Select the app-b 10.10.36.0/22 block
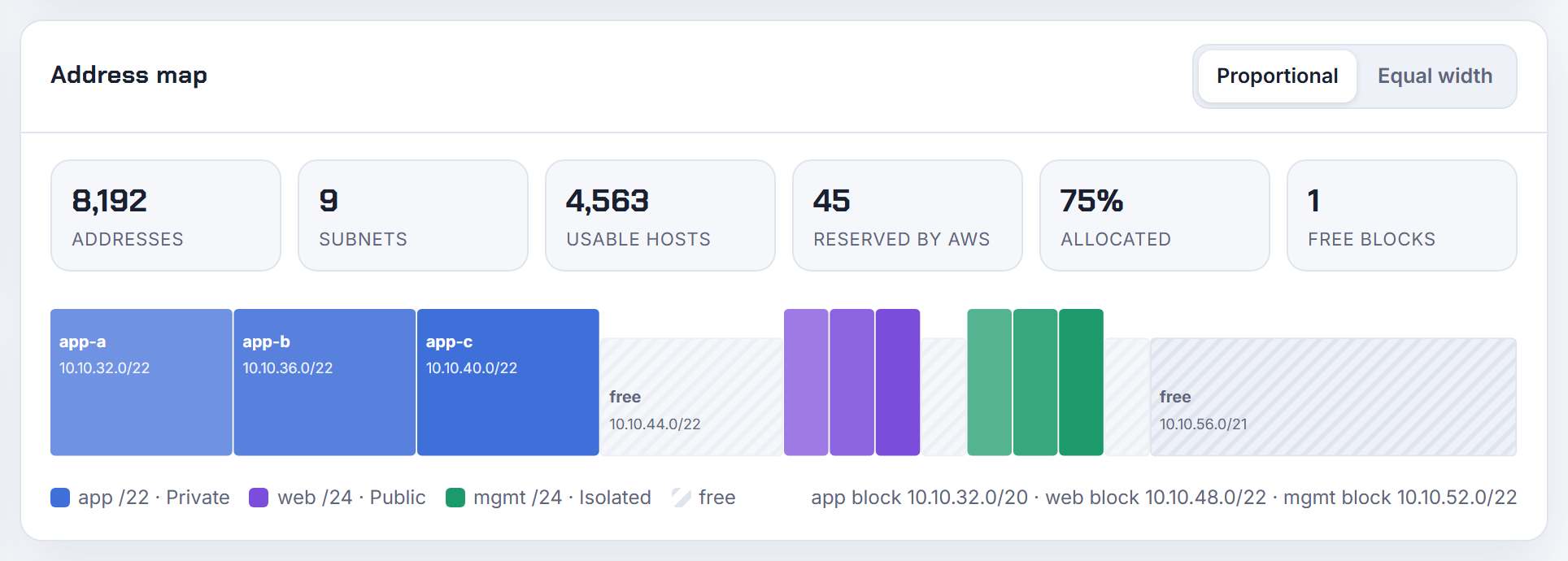Viewport: 1568px width, 561px height. [x=324, y=382]
